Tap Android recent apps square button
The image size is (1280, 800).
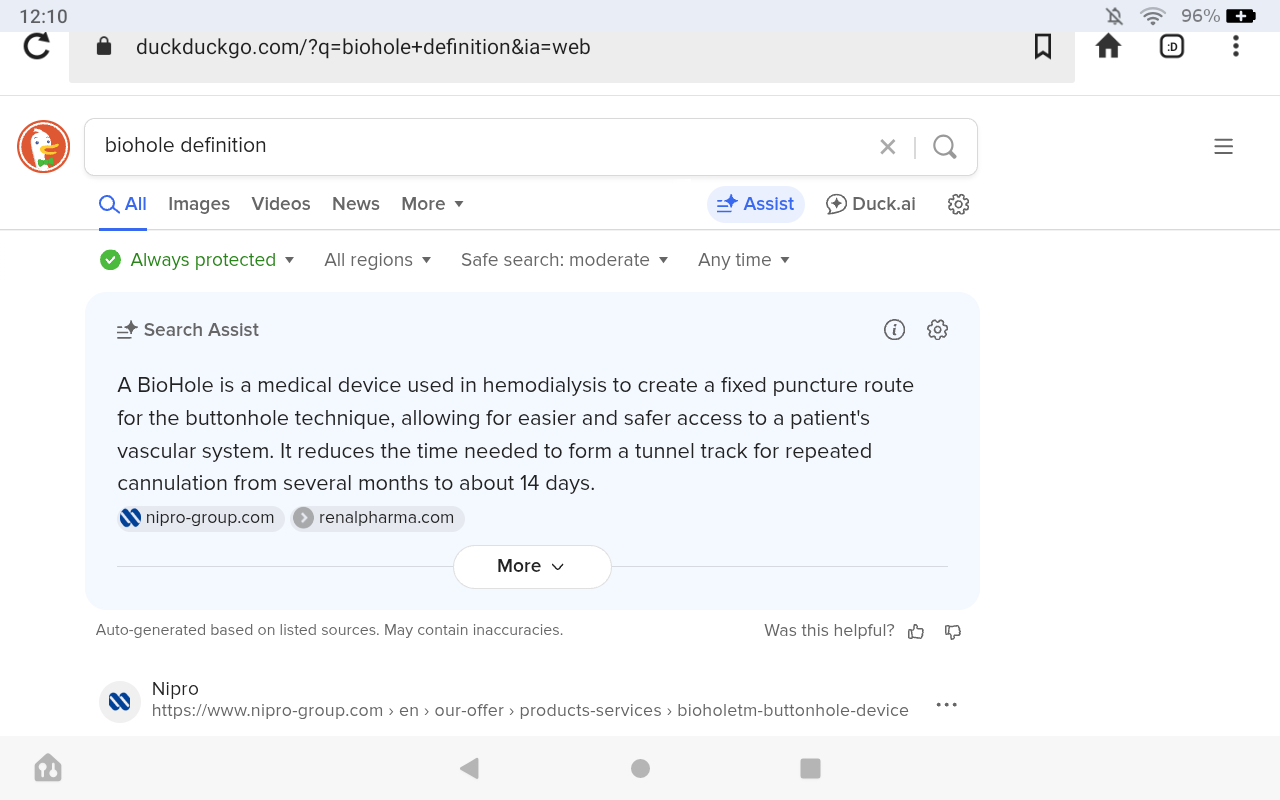click(x=811, y=768)
